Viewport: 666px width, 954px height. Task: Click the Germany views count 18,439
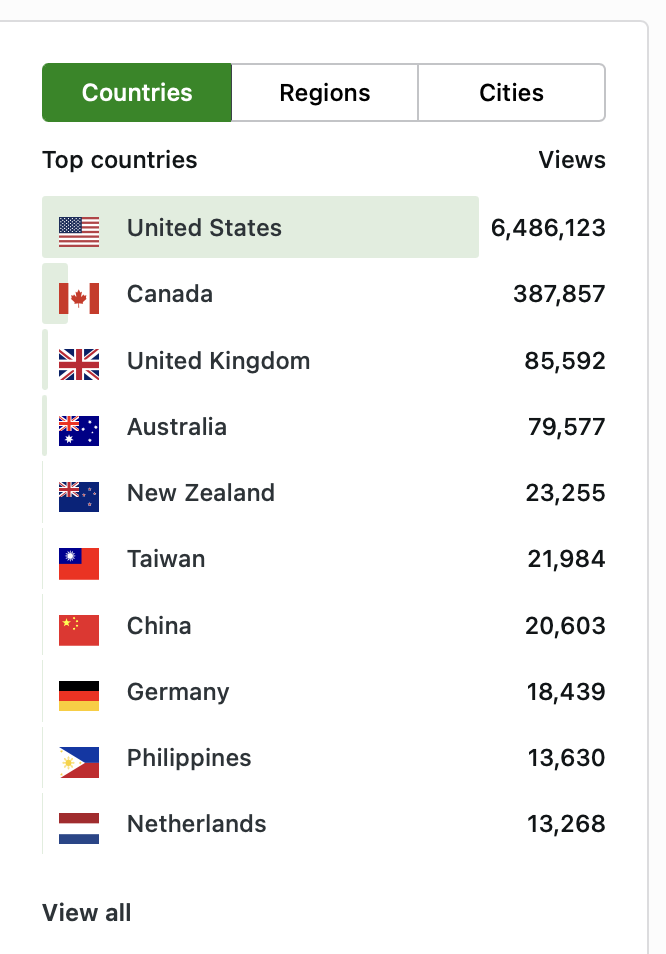566,692
